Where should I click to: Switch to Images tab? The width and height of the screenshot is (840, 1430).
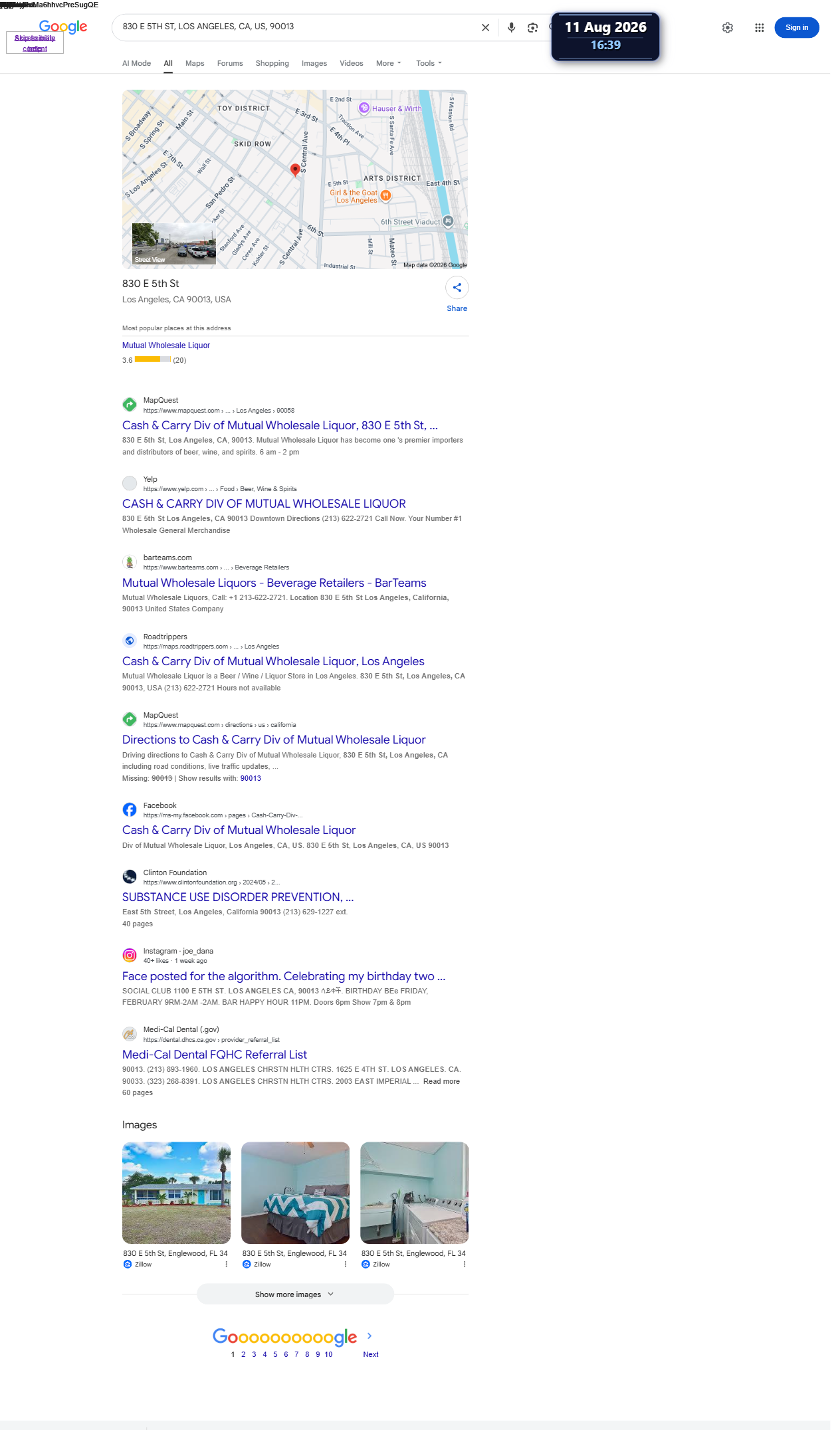tap(314, 63)
